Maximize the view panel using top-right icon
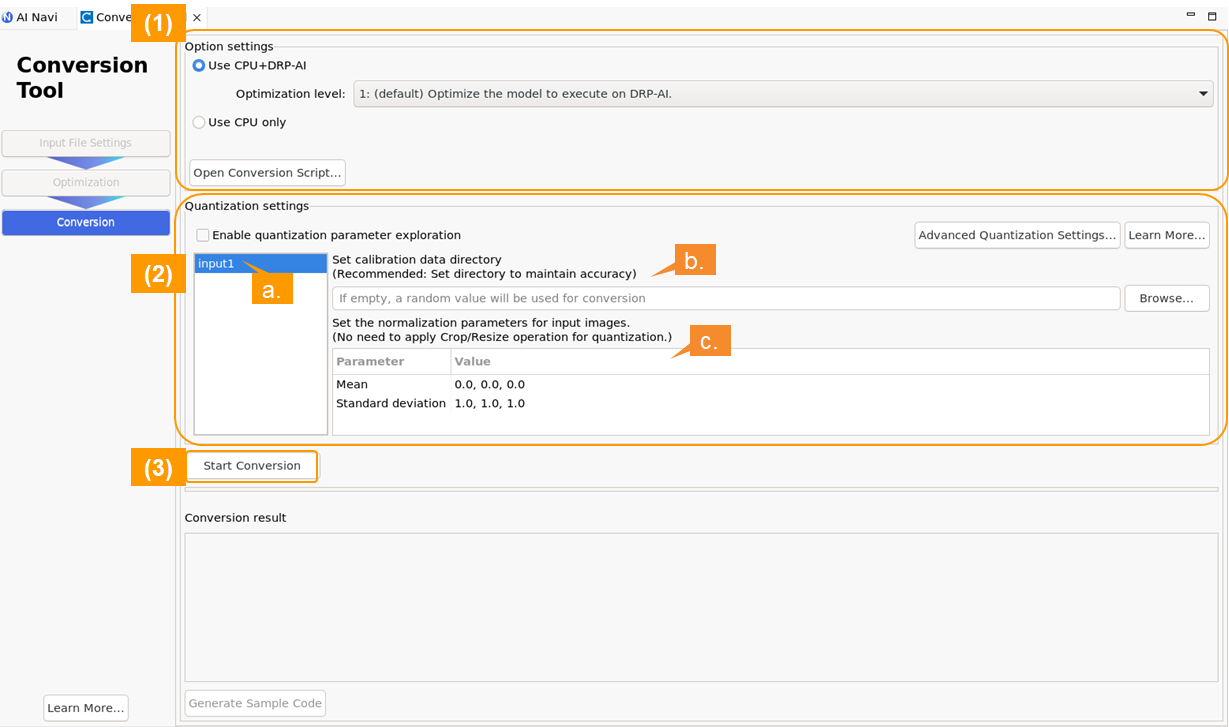Image resolution: width=1229 pixels, height=727 pixels. 1212,15
